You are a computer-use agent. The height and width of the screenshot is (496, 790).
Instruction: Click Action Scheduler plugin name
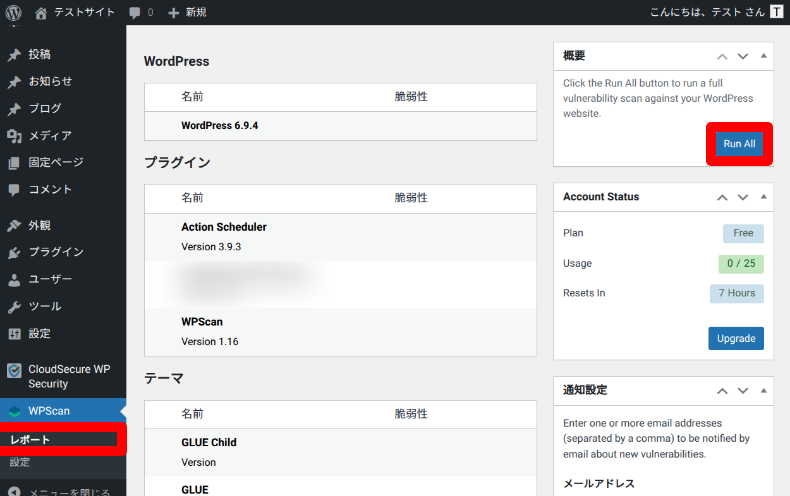(224, 227)
